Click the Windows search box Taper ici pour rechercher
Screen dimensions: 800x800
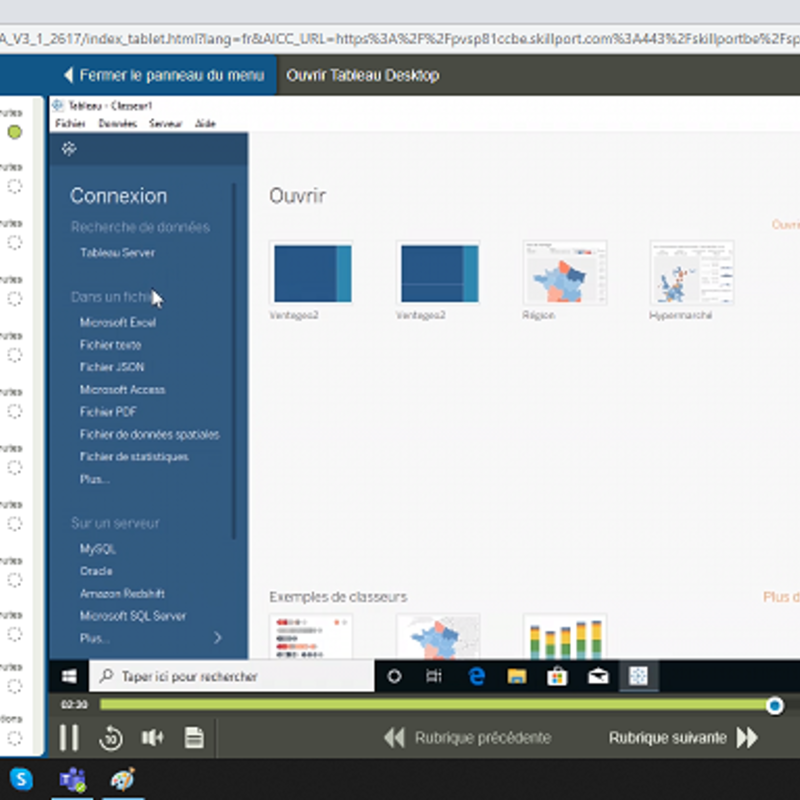pos(232,677)
